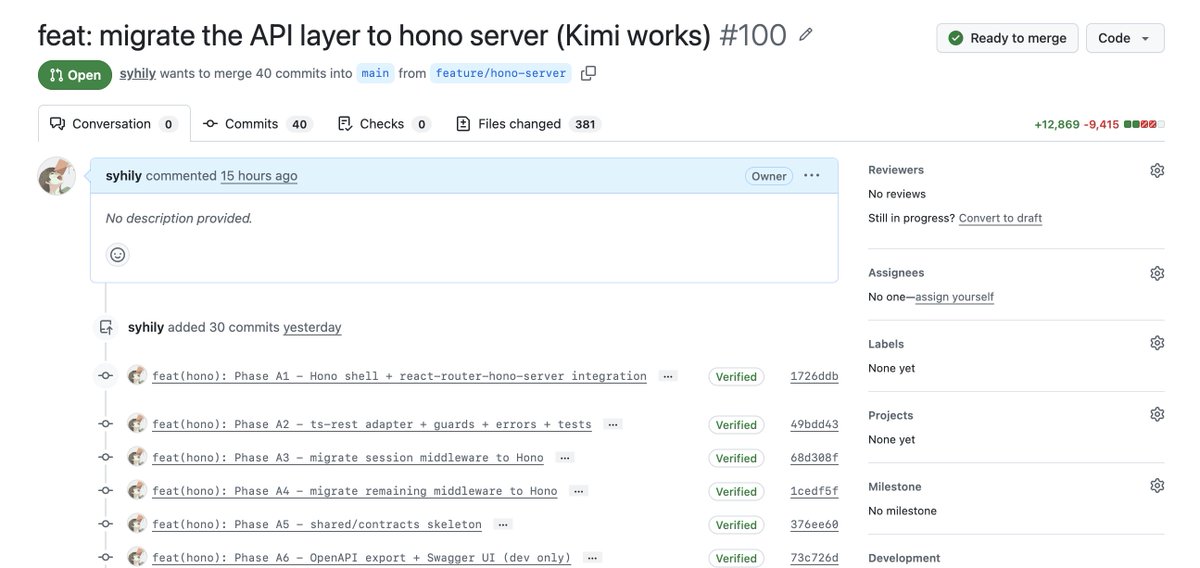Click the avatar on Phase A4 commit
The height and width of the screenshot is (568, 1200).
(137, 491)
